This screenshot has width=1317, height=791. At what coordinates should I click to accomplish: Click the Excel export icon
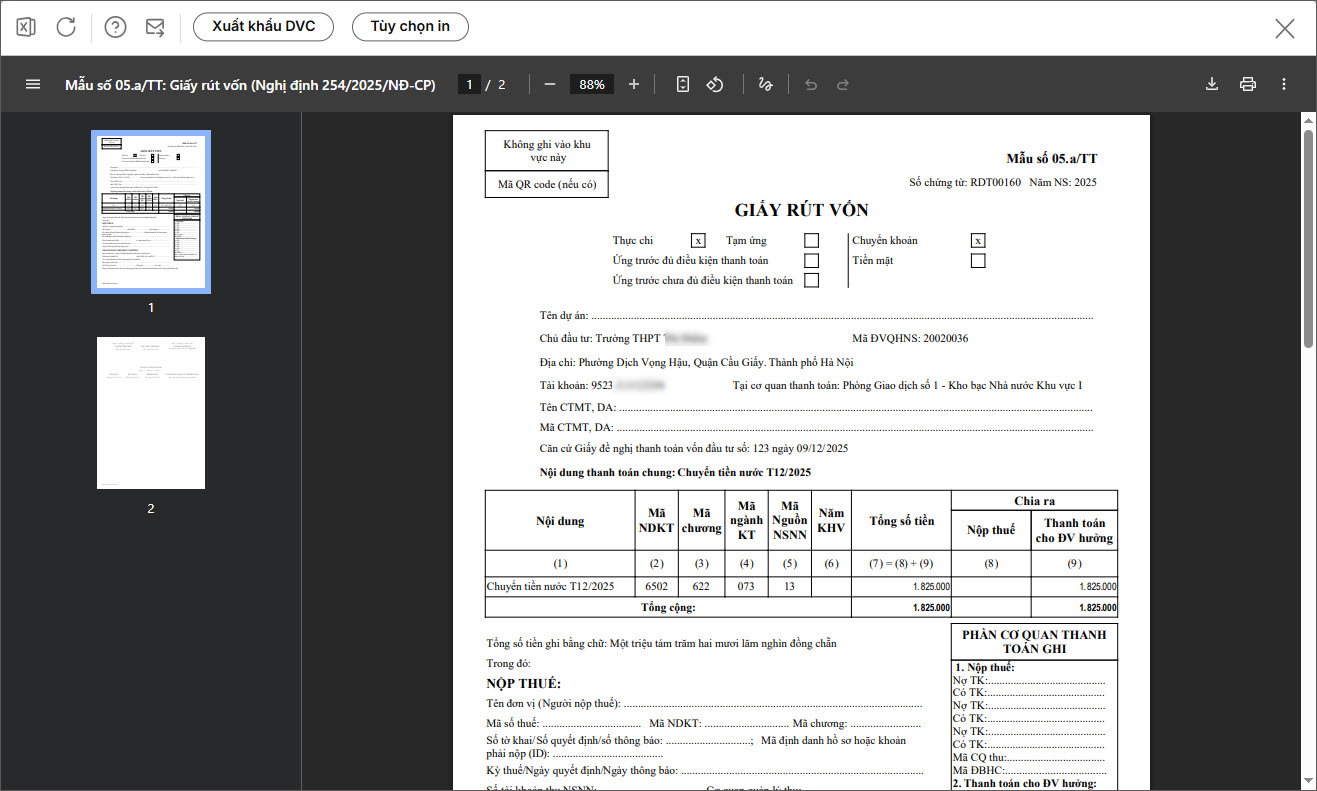(x=26, y=27)
